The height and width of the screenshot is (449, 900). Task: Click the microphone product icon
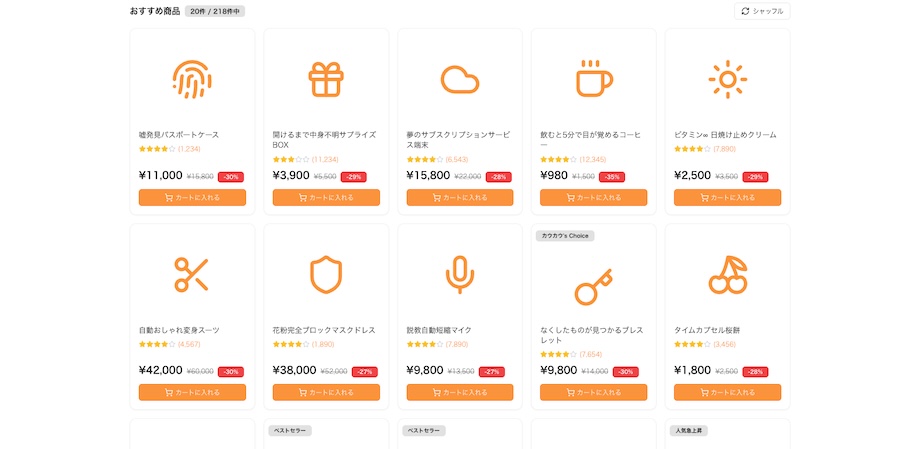(459, 274)
